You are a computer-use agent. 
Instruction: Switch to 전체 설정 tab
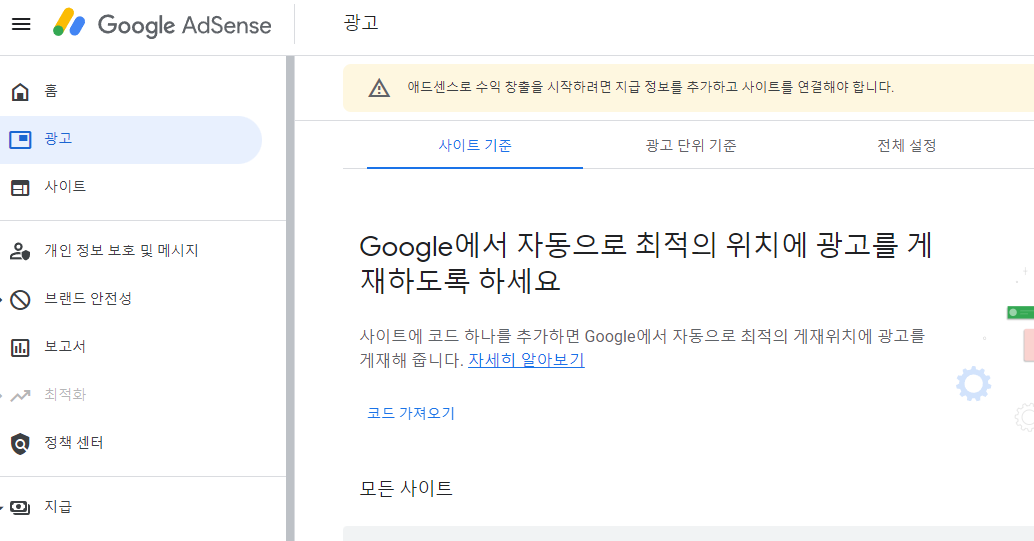906,146
